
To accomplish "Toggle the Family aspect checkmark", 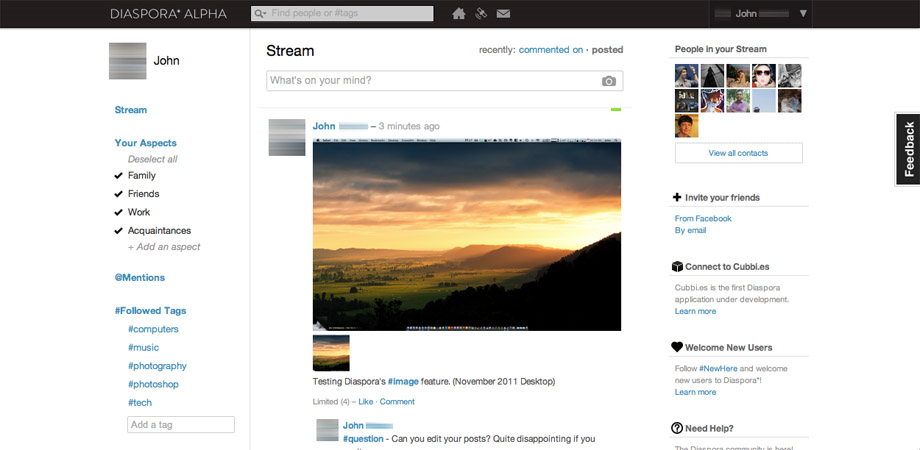I will point(119,175).
